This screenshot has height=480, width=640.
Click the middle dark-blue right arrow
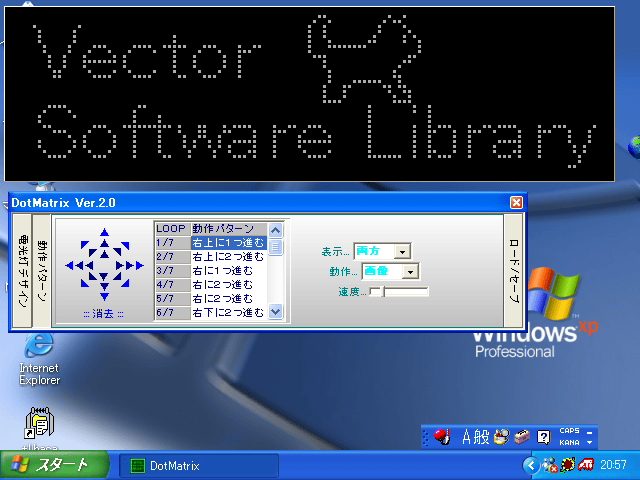[130, 265]
